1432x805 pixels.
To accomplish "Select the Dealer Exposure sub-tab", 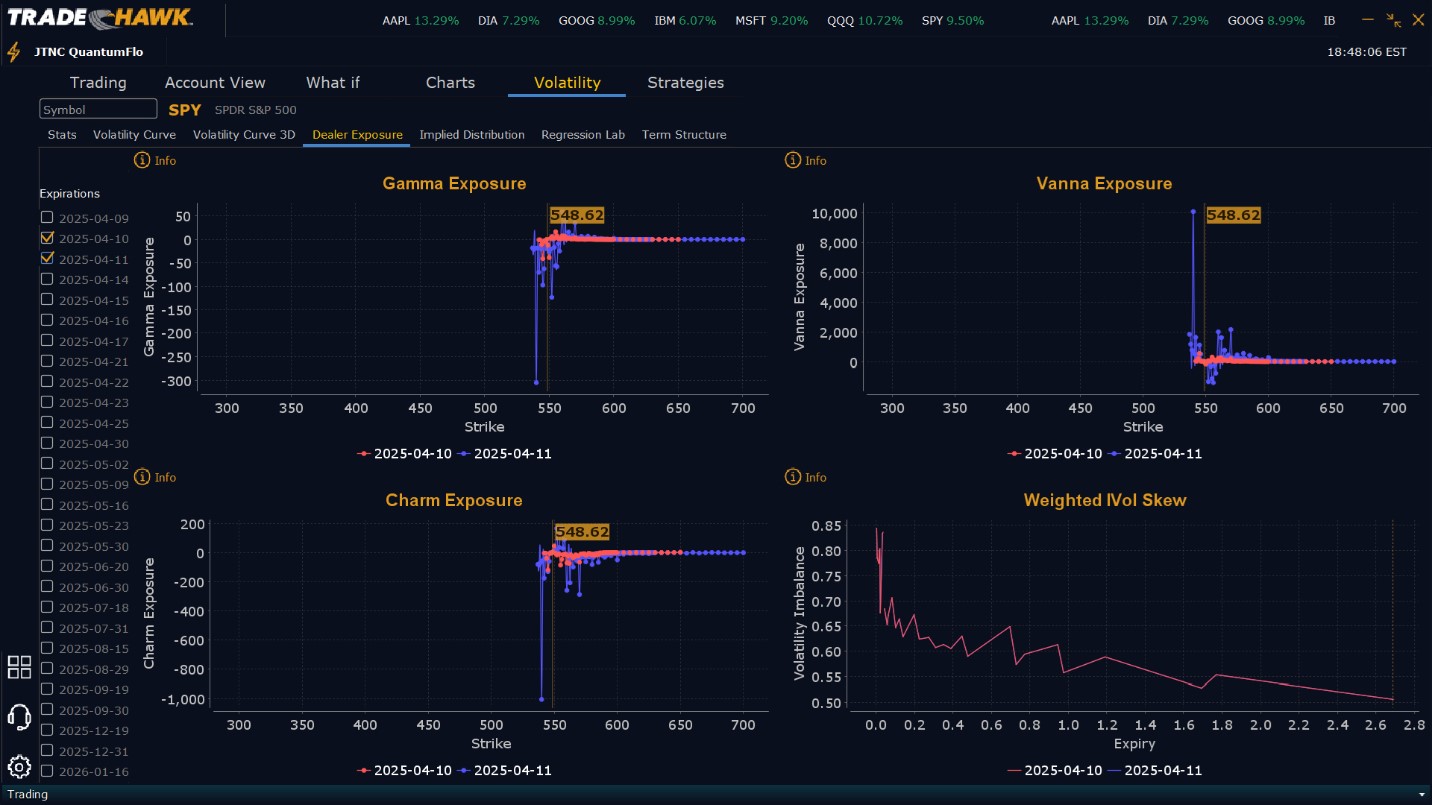I will click(357, 135).
